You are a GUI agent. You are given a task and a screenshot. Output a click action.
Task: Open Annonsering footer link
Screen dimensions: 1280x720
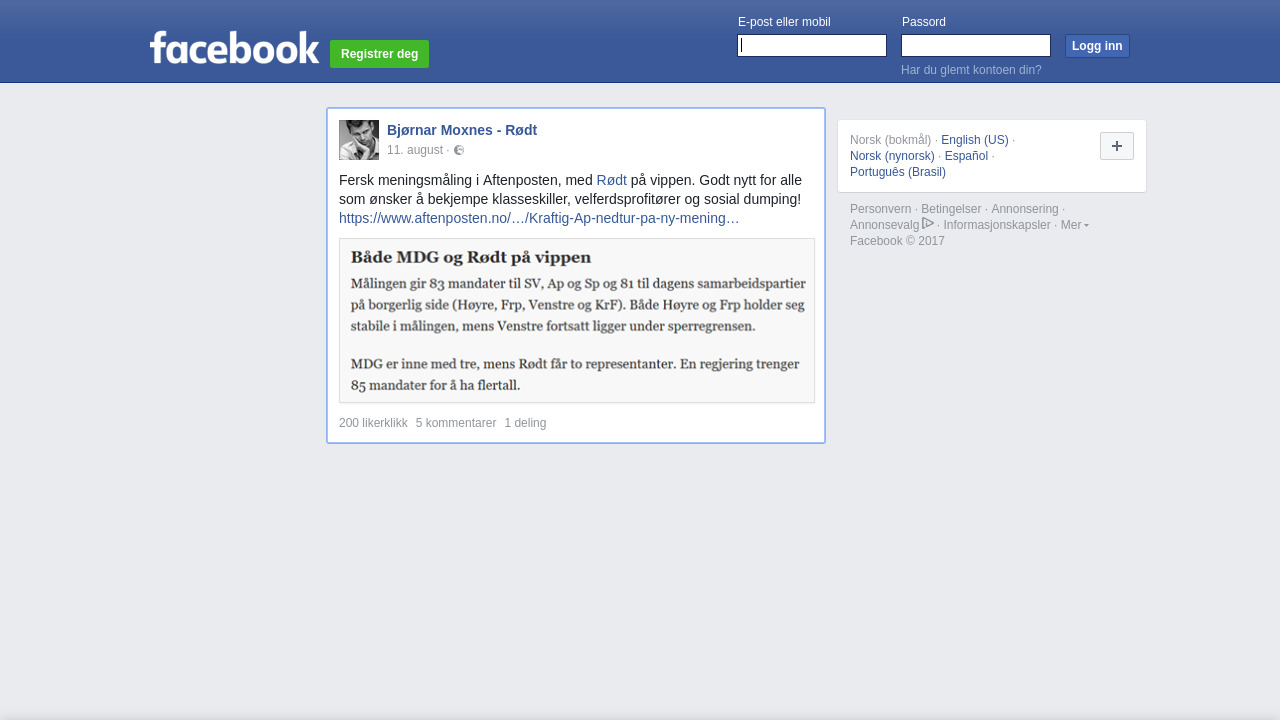point(1024,209)
